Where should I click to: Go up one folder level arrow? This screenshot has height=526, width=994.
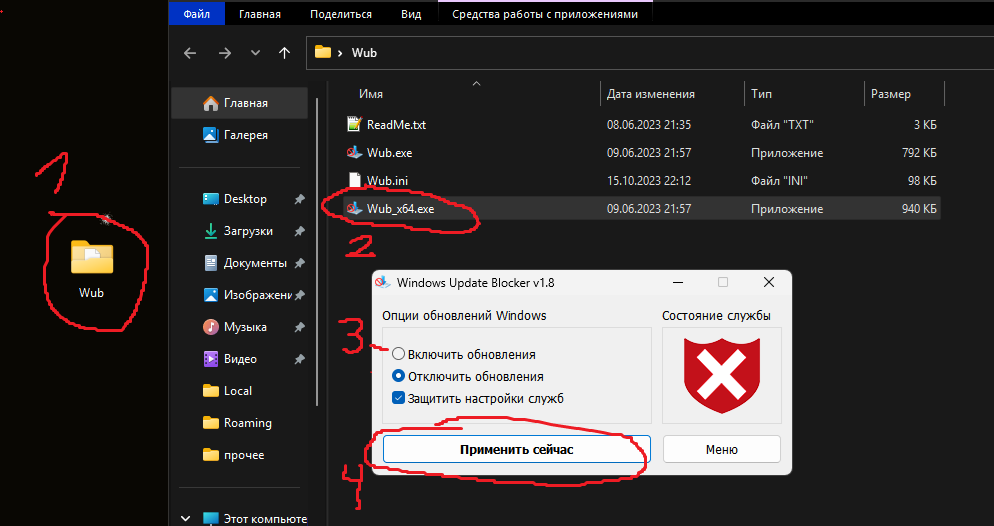click(285, 53)
